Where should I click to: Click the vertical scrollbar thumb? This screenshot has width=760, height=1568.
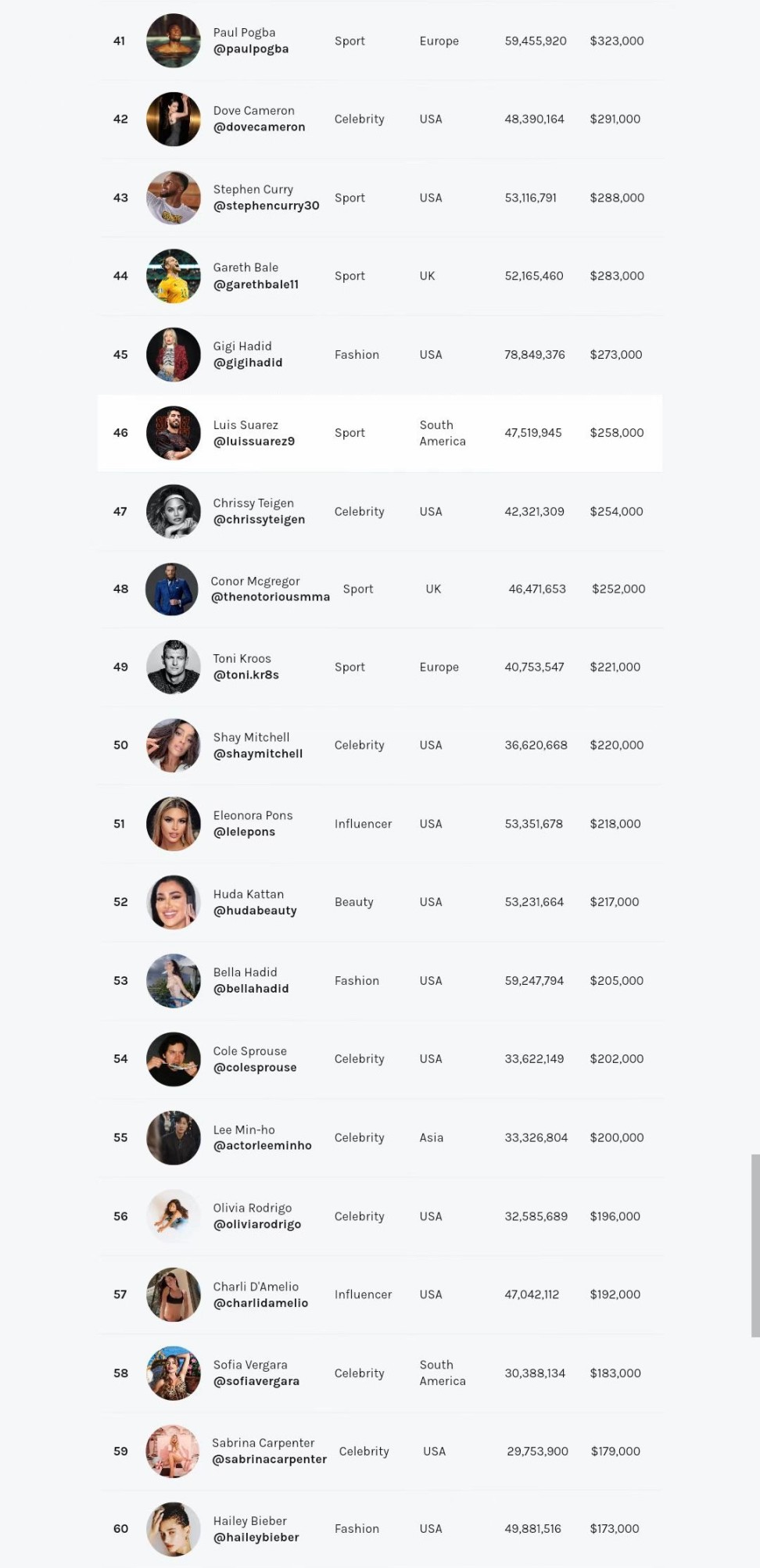(x=755, y=1245)
